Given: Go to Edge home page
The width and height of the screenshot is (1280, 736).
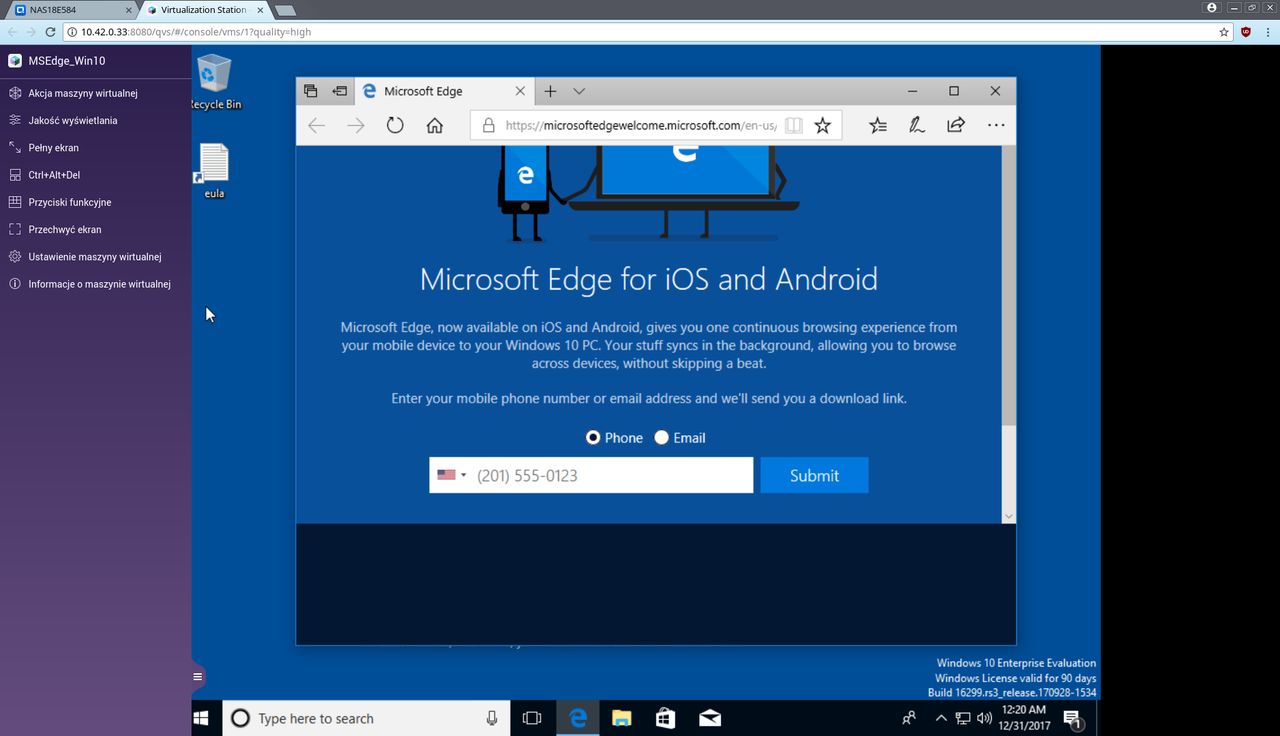Looking at the screenshot, I should [434, 126].
